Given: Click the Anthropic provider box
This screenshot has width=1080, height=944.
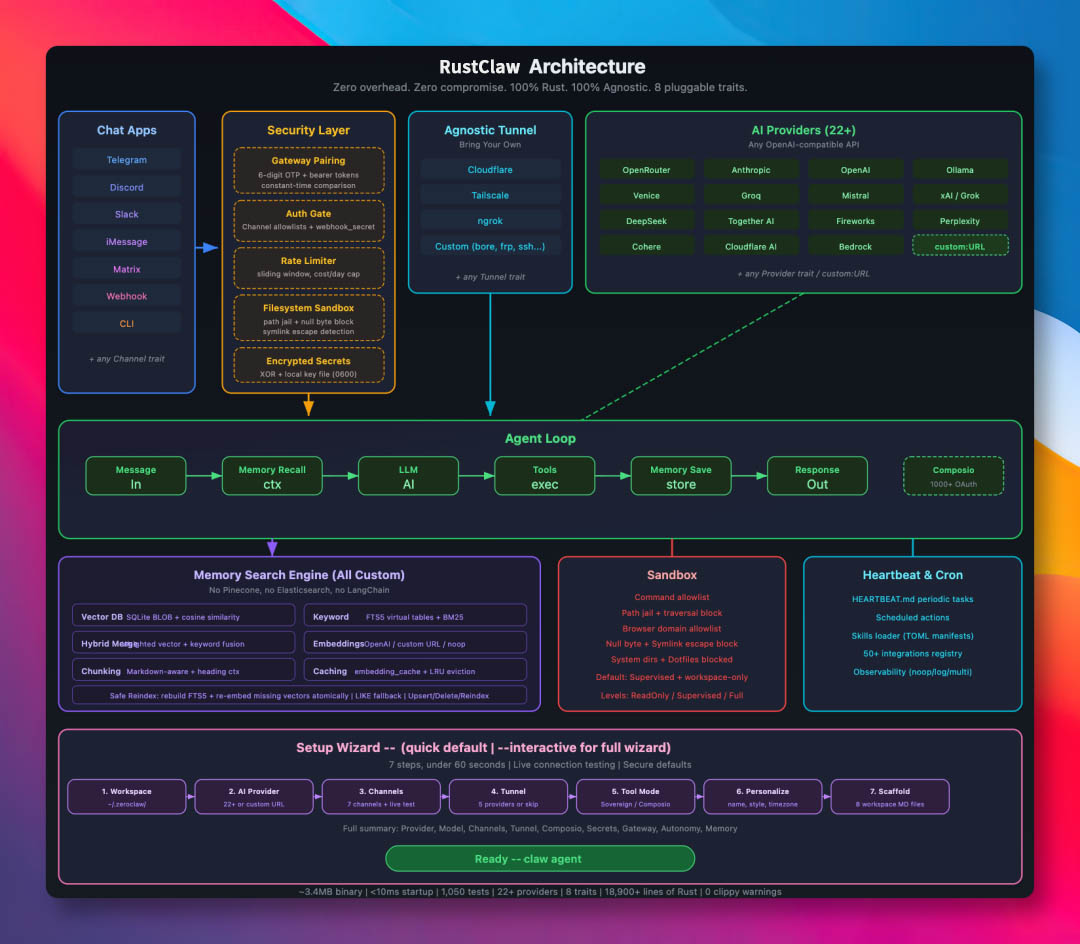Looking at the screenshot, I should coord(751,170).
